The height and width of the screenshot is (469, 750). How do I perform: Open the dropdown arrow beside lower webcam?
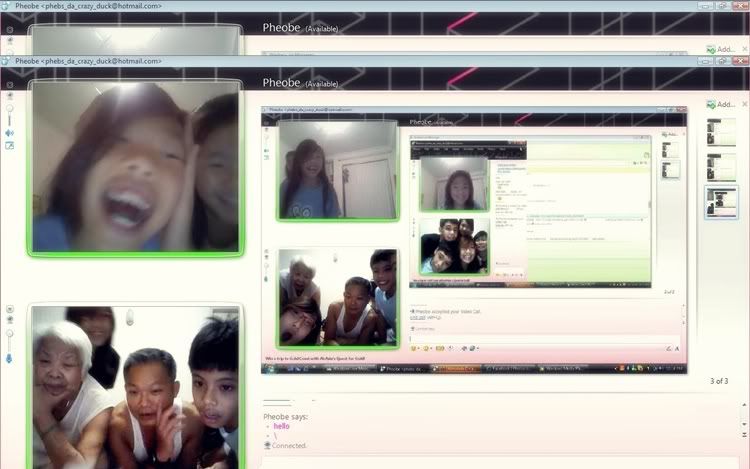coord(10,309)
